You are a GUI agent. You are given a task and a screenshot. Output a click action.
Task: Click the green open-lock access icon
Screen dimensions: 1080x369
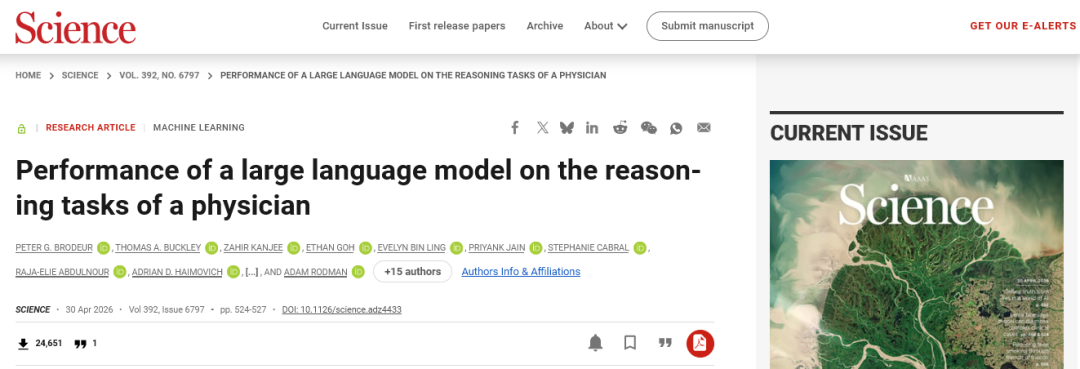click(21, 128)
